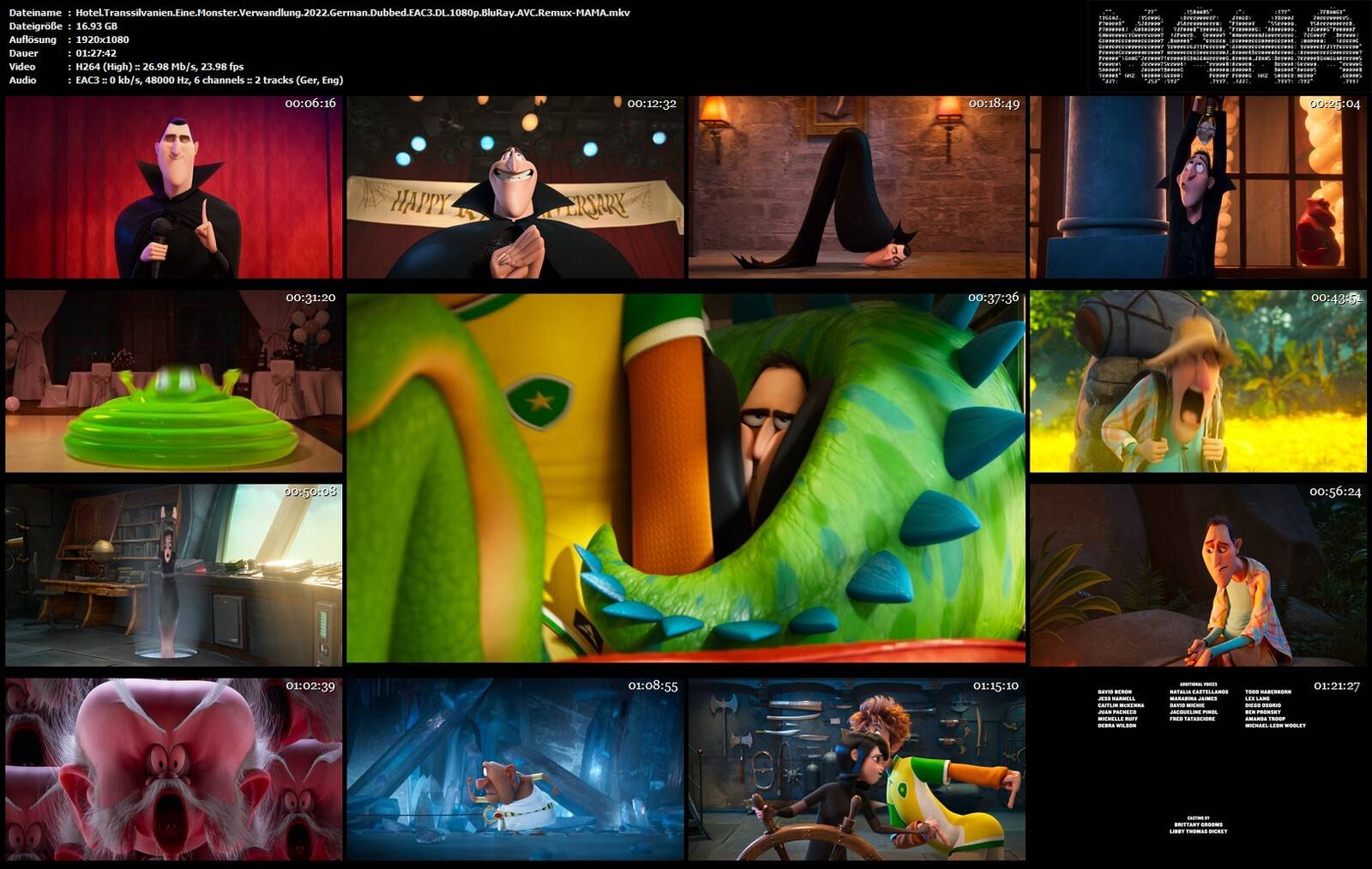Screen dimensions: 1372x869
Task: Click the Dateigröße label
Action: [x=35, y=27]
